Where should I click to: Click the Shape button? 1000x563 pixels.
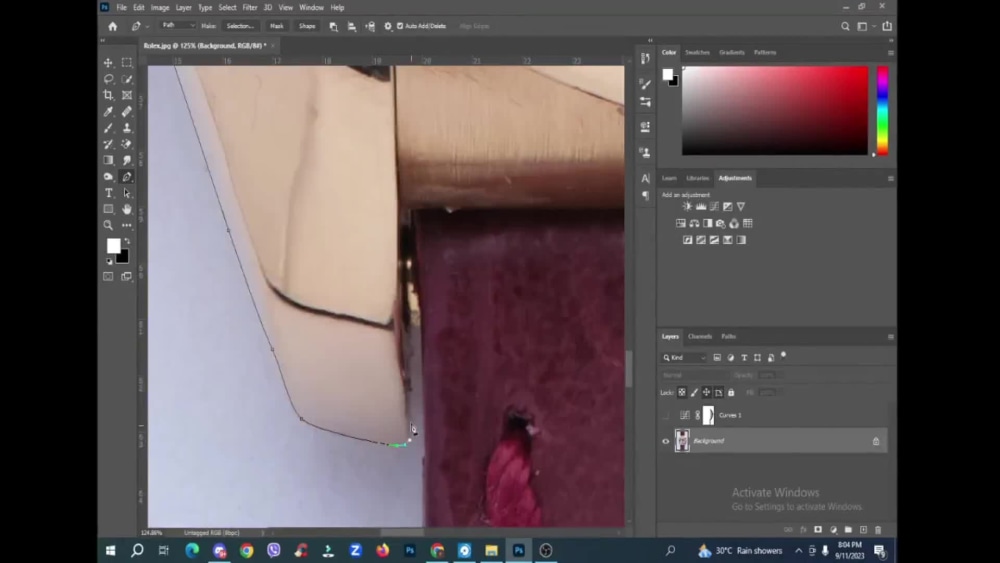[307, 26]
